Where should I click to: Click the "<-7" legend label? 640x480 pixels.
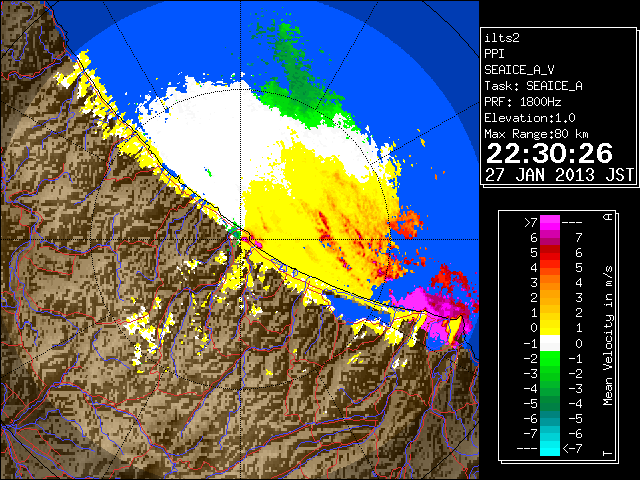(x=572, y=449)
